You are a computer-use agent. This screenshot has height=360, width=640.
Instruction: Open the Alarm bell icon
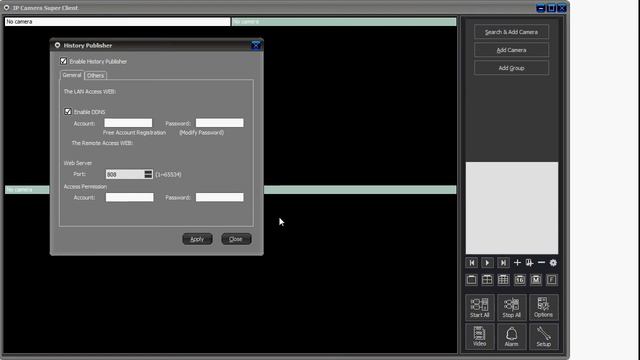pyautogui.click(x=511, y=337)
